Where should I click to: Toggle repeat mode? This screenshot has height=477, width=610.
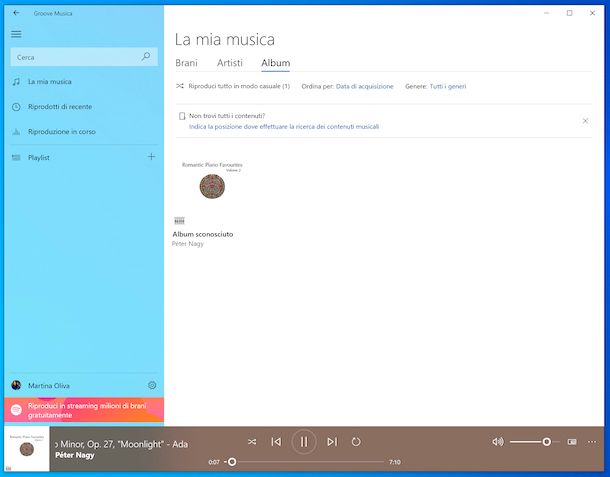coord(356,442)
